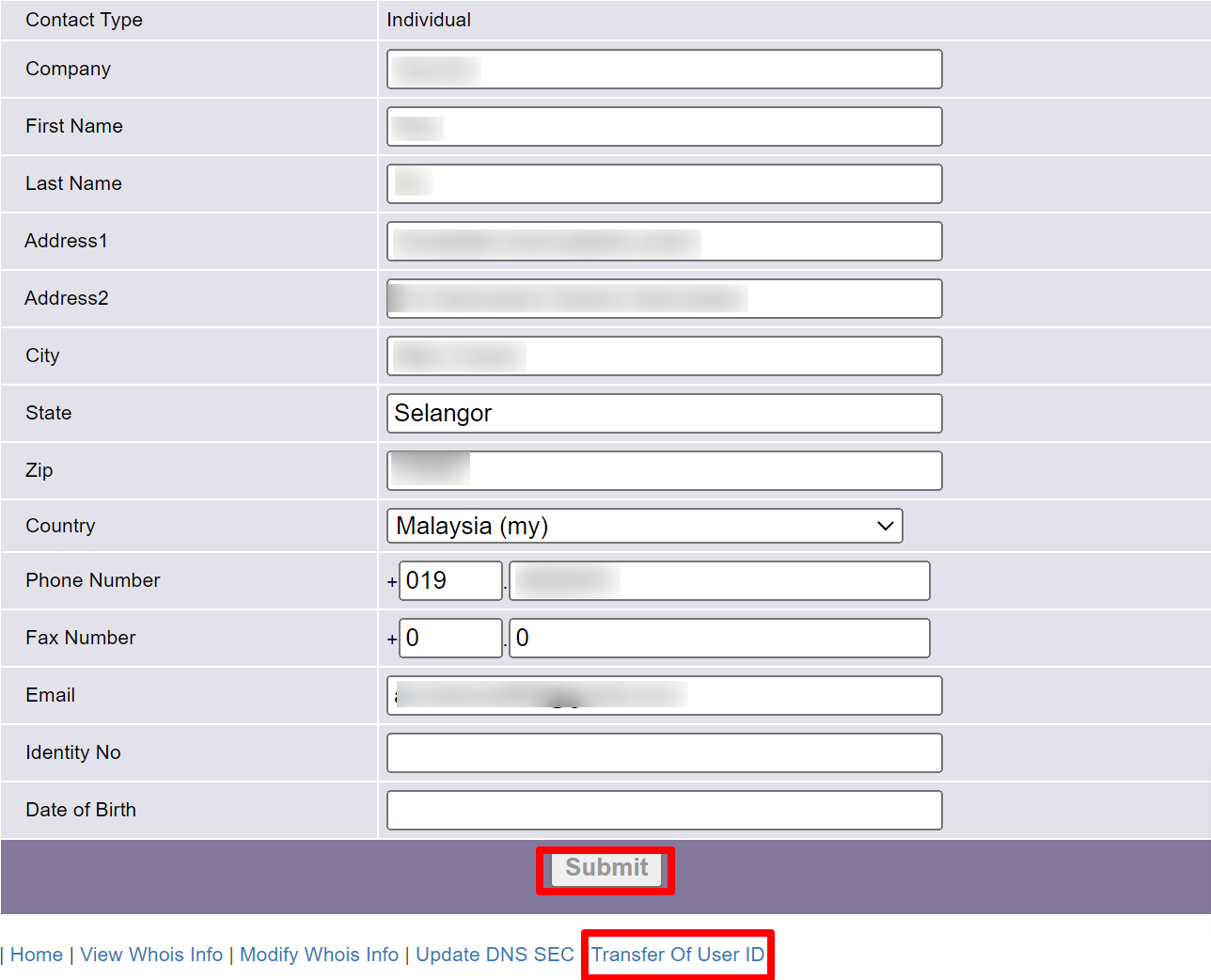1211x980 pixels.
Task: Focus the empty Identity No field
Action: click(x=664, y=753)
